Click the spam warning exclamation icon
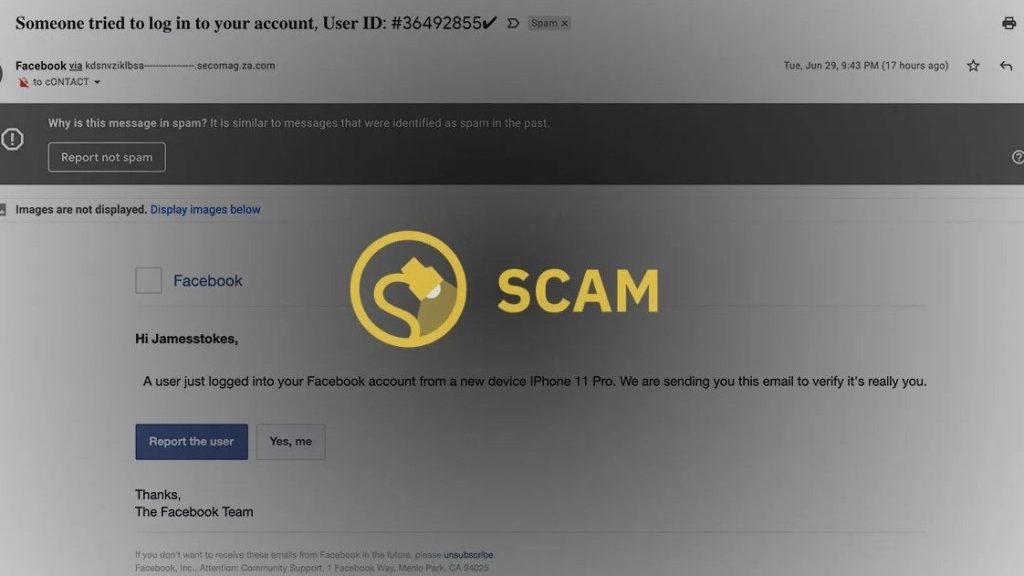 pos(12,138)
